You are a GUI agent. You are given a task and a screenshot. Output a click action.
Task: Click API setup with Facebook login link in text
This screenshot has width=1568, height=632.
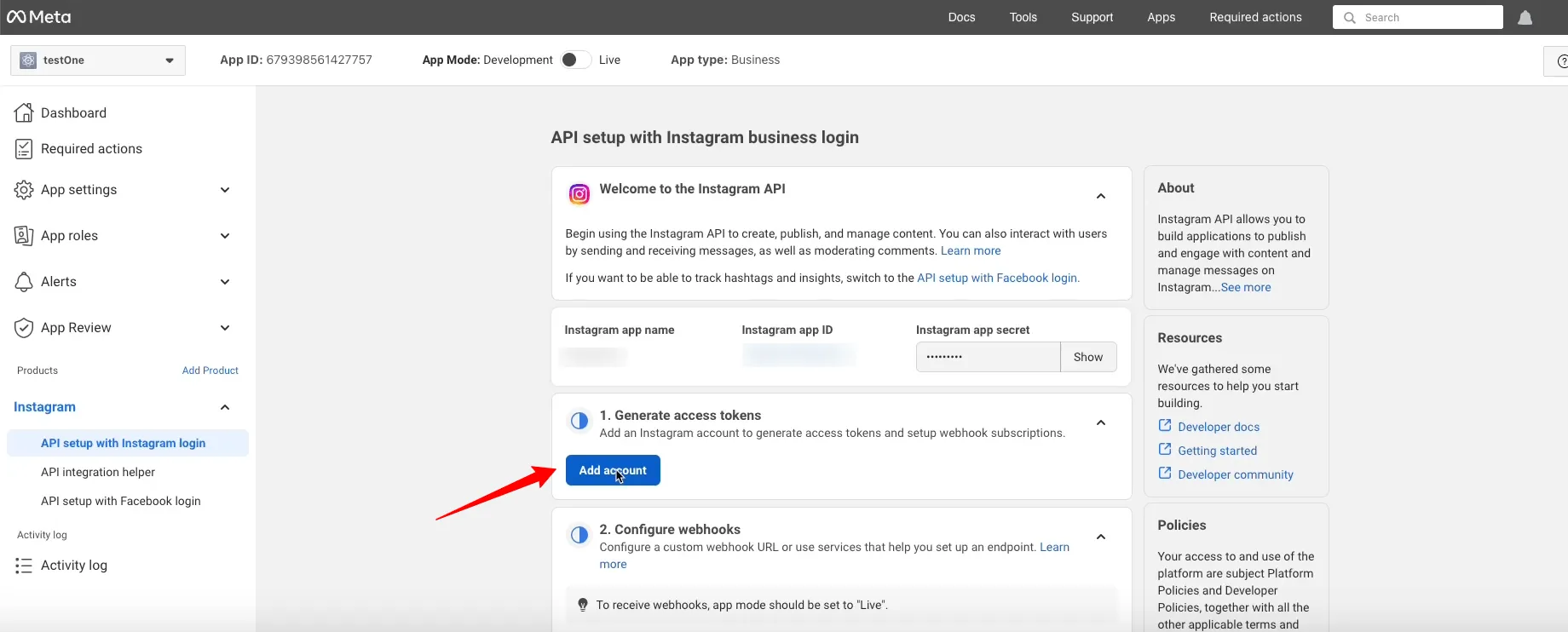tap(997, 278)
